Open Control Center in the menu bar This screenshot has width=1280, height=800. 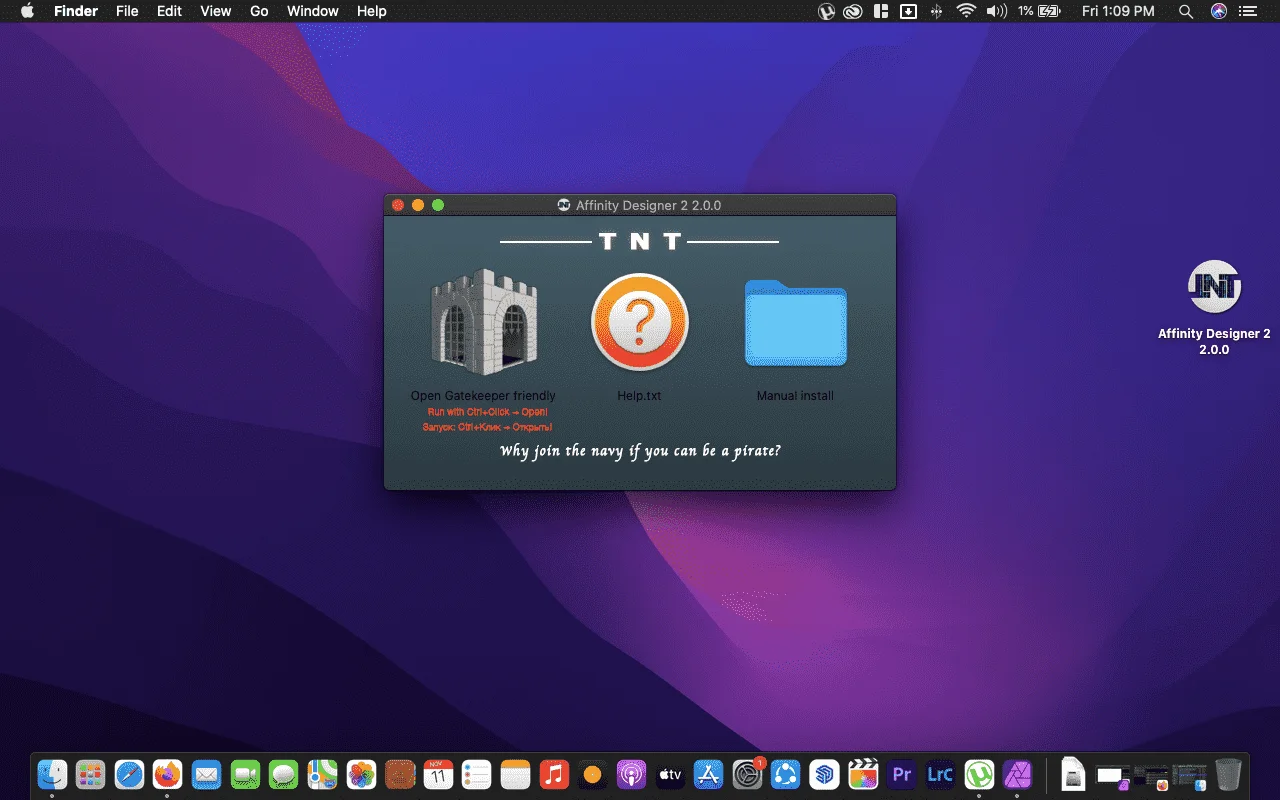[1247, 11]
